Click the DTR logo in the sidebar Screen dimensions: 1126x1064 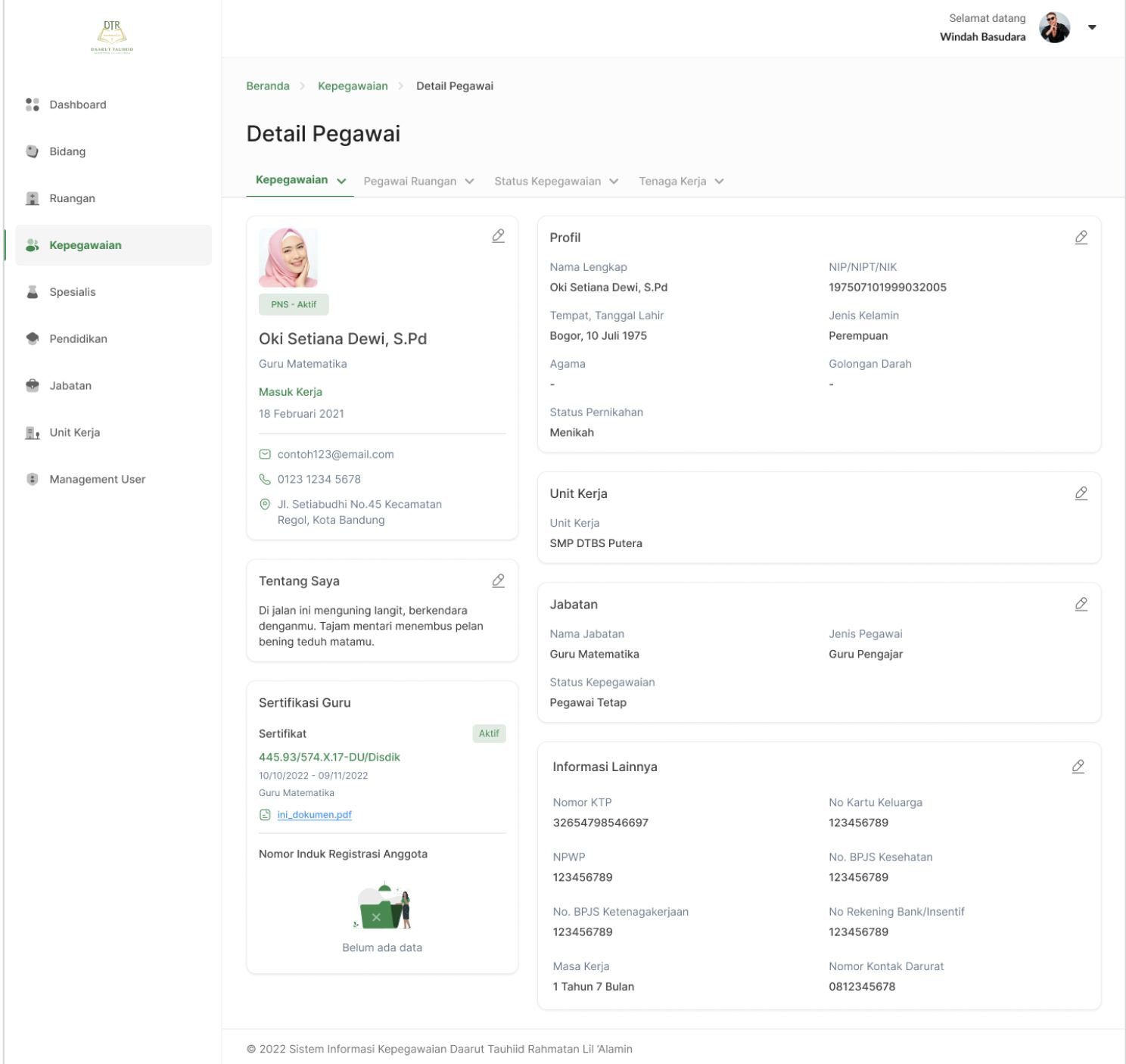pyautogui.click(x=112, y=36)
